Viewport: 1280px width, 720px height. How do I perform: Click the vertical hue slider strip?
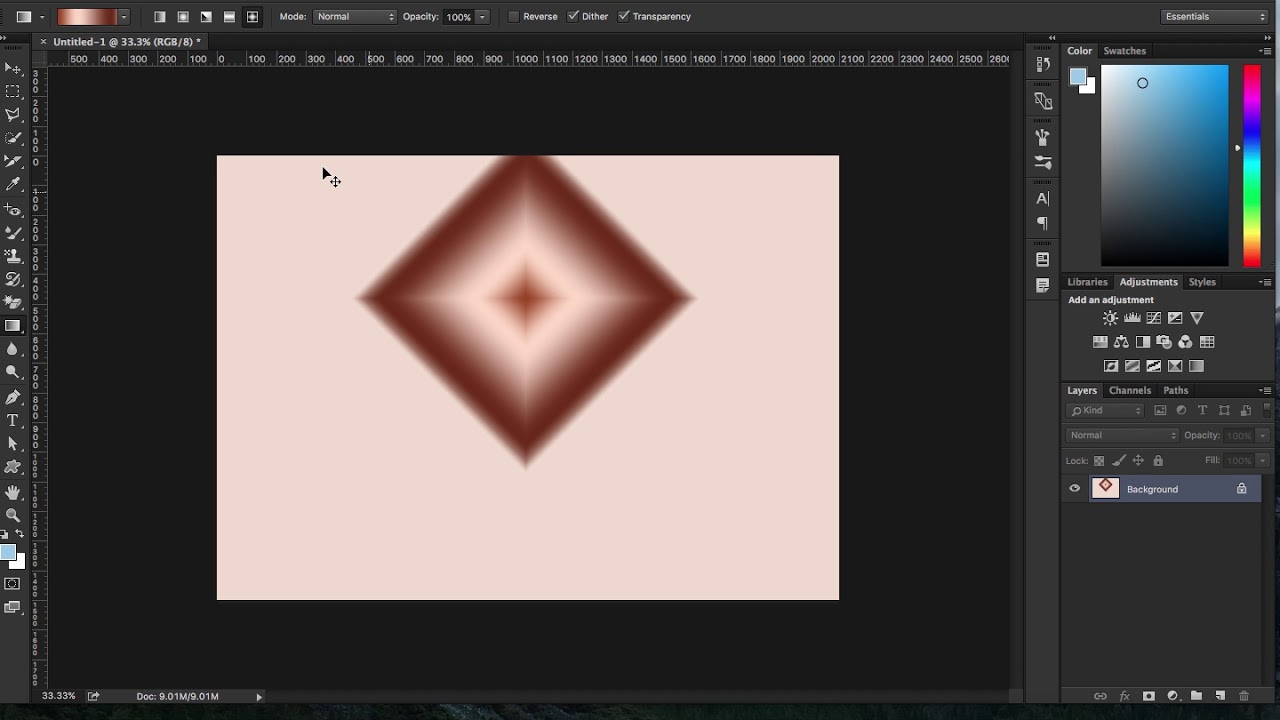pos(1252,166)
